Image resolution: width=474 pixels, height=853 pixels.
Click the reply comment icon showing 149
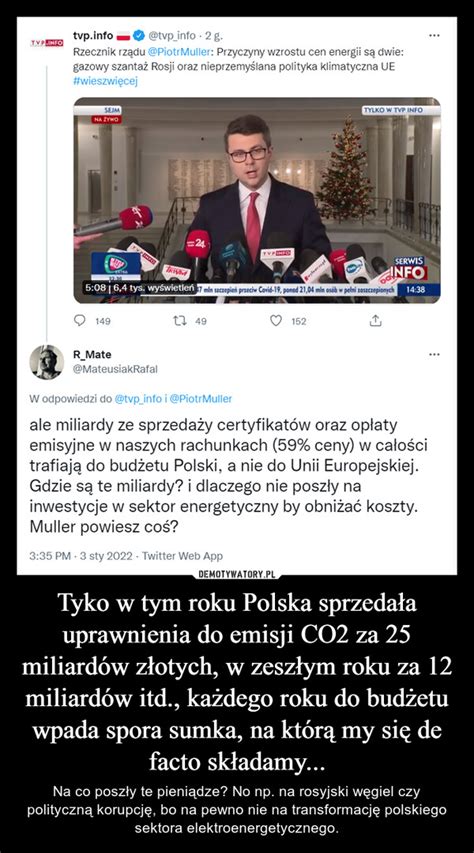tap(79, 322)
